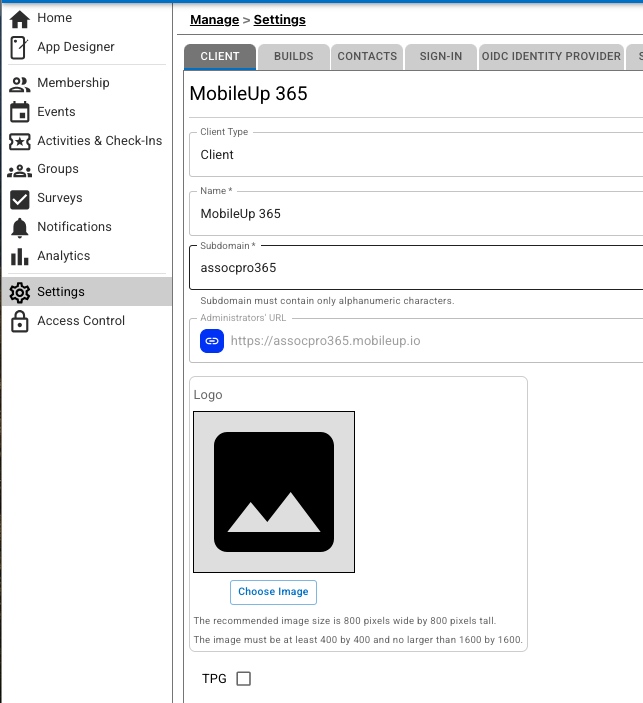Follow the Manage breadcrumb link
Image resolution: width=643 pixels, height=703 pixels.
(x=214, y=20)
